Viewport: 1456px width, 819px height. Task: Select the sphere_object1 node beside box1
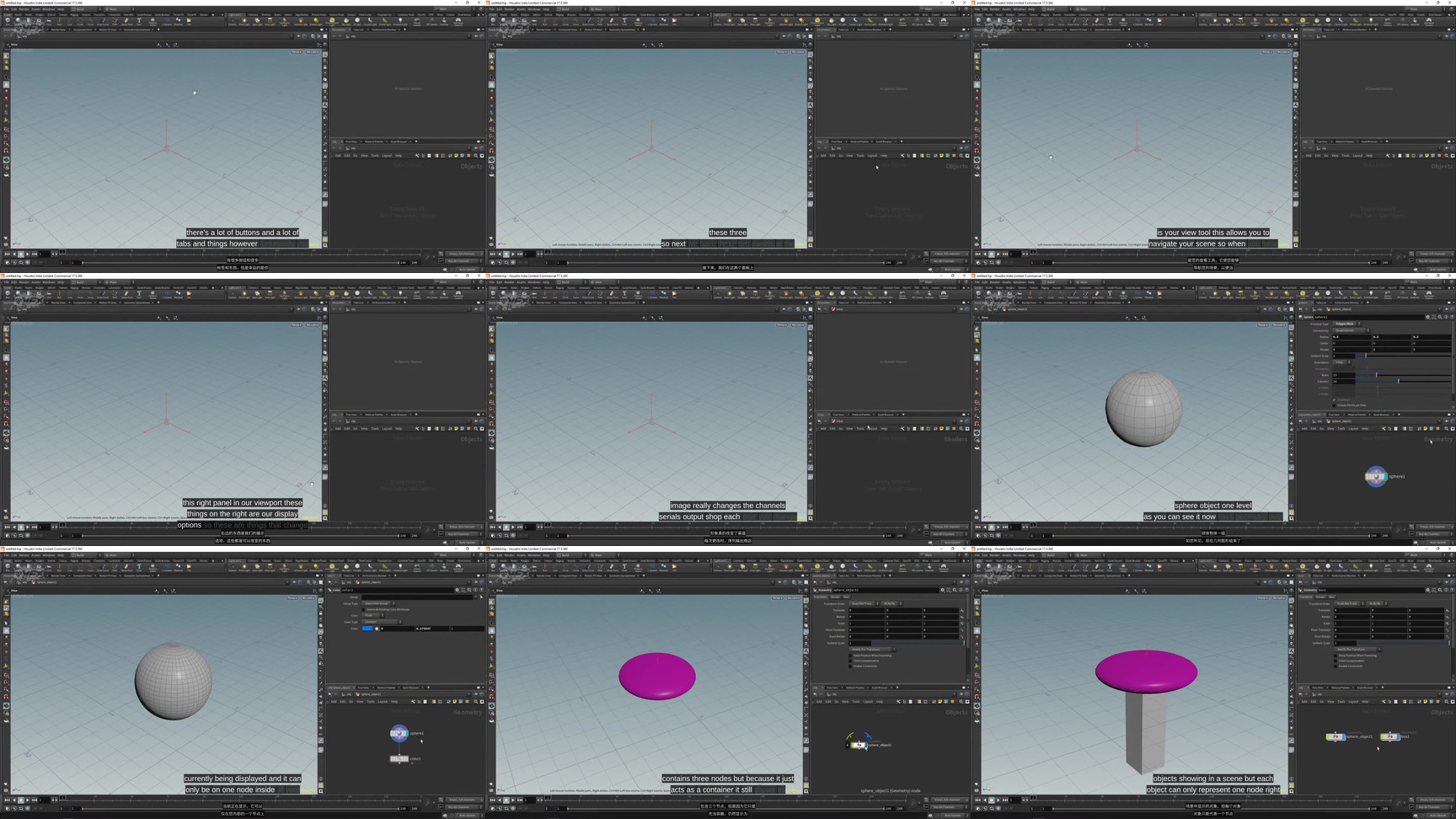pyautogui.click(x=1336, y=736)
